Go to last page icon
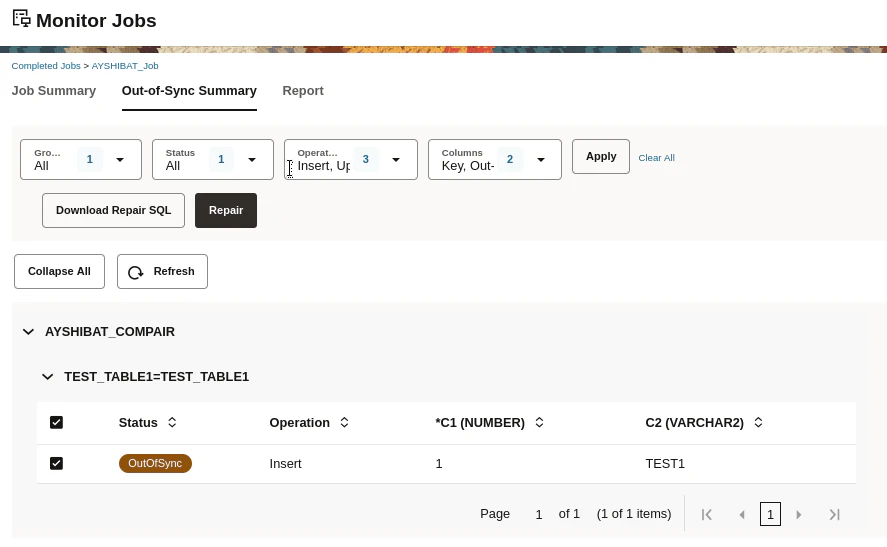Image resolution: width=887 pixels, height=547 pixels. 834,514
